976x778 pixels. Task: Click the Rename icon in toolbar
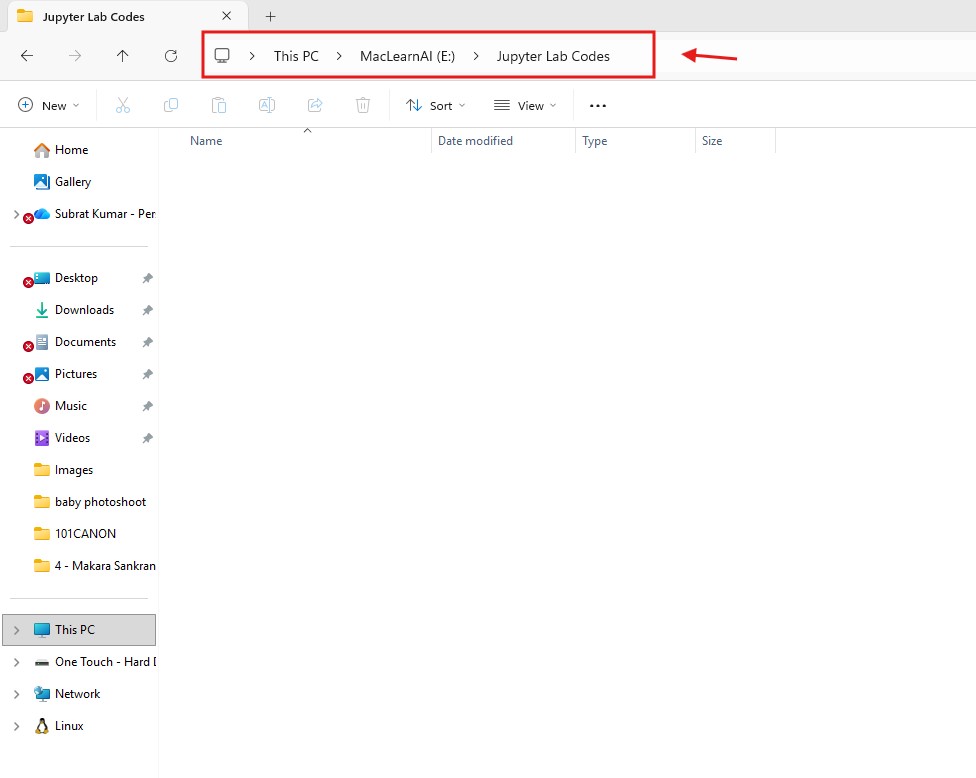(267, 105)
